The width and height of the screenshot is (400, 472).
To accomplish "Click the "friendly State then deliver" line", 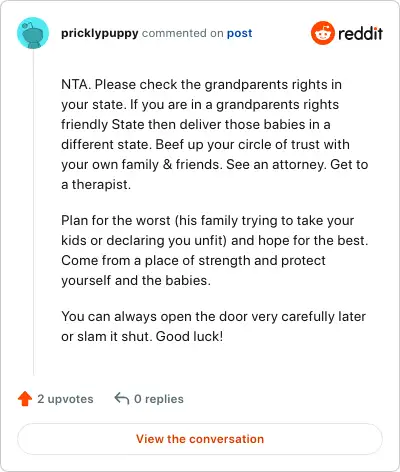I will (x=196, y=124).
